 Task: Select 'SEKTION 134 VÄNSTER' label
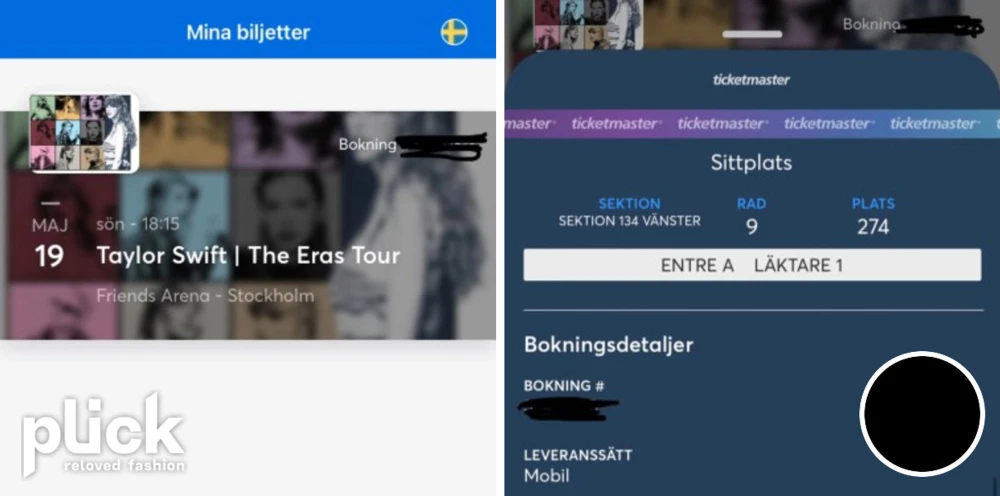pyautogui.click(x=629, y=221)
